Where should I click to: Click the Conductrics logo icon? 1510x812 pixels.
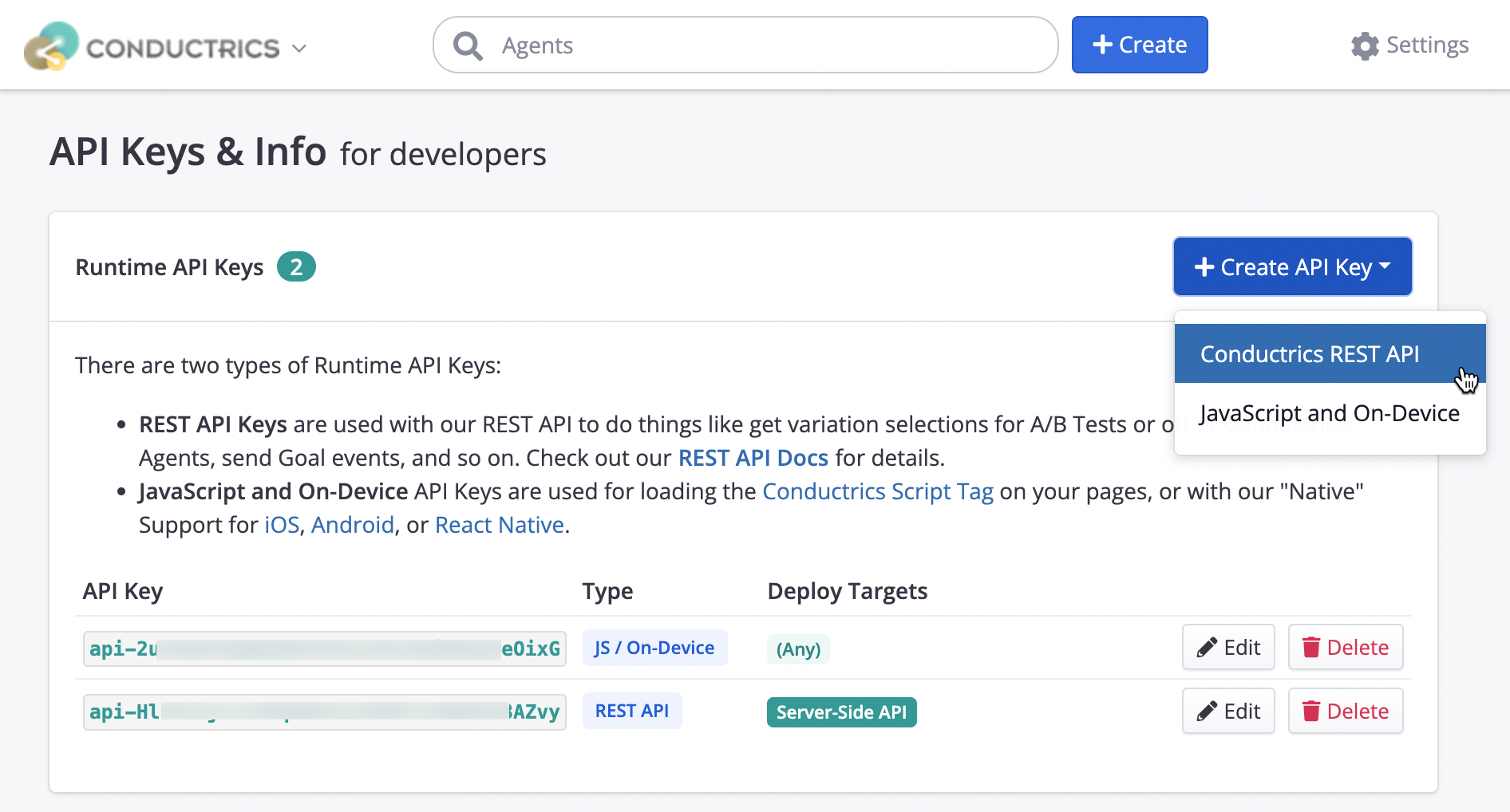pos(51,46)
